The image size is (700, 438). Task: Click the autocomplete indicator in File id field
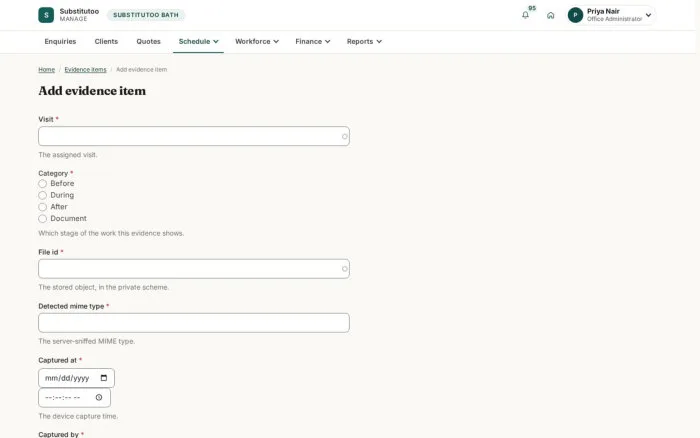344,269
